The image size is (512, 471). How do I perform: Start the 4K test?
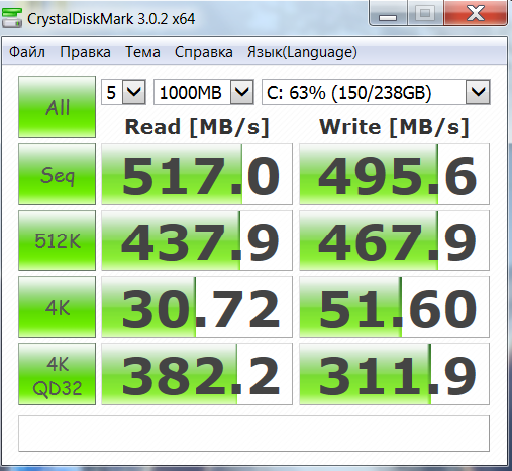tap(57, 307)
